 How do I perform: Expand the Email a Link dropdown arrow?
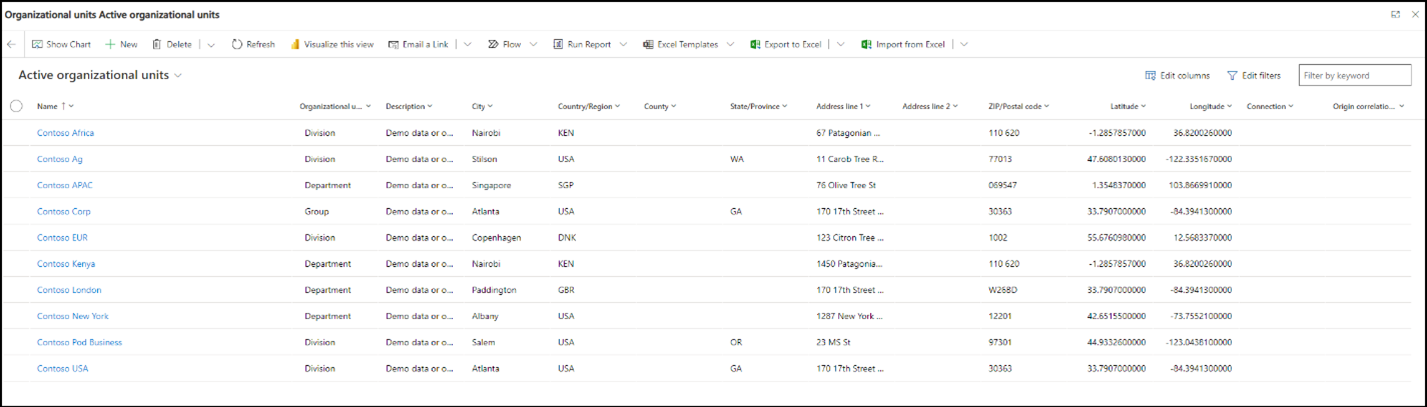tap(467, 44)
